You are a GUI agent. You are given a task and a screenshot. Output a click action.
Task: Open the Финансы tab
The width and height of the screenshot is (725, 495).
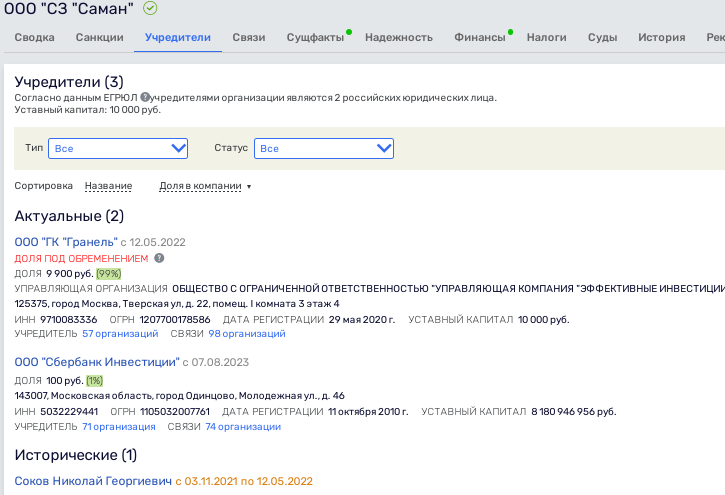tap(479, 37)
